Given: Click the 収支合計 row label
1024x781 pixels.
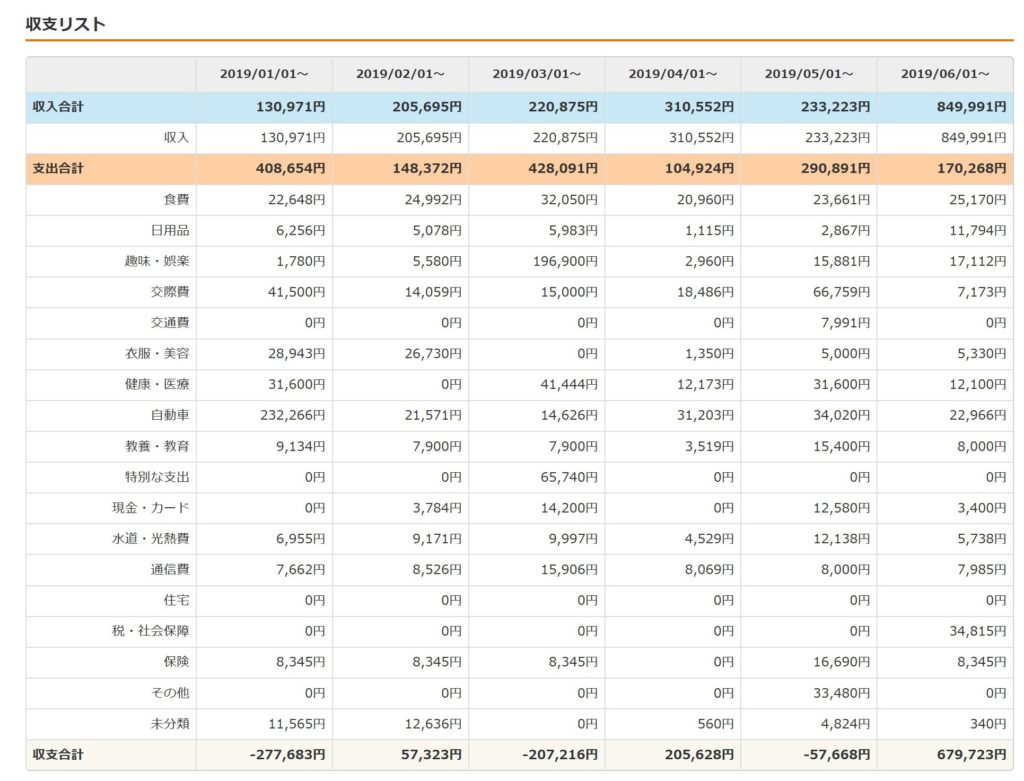Looking at the screenshot, I should point(57,755).
